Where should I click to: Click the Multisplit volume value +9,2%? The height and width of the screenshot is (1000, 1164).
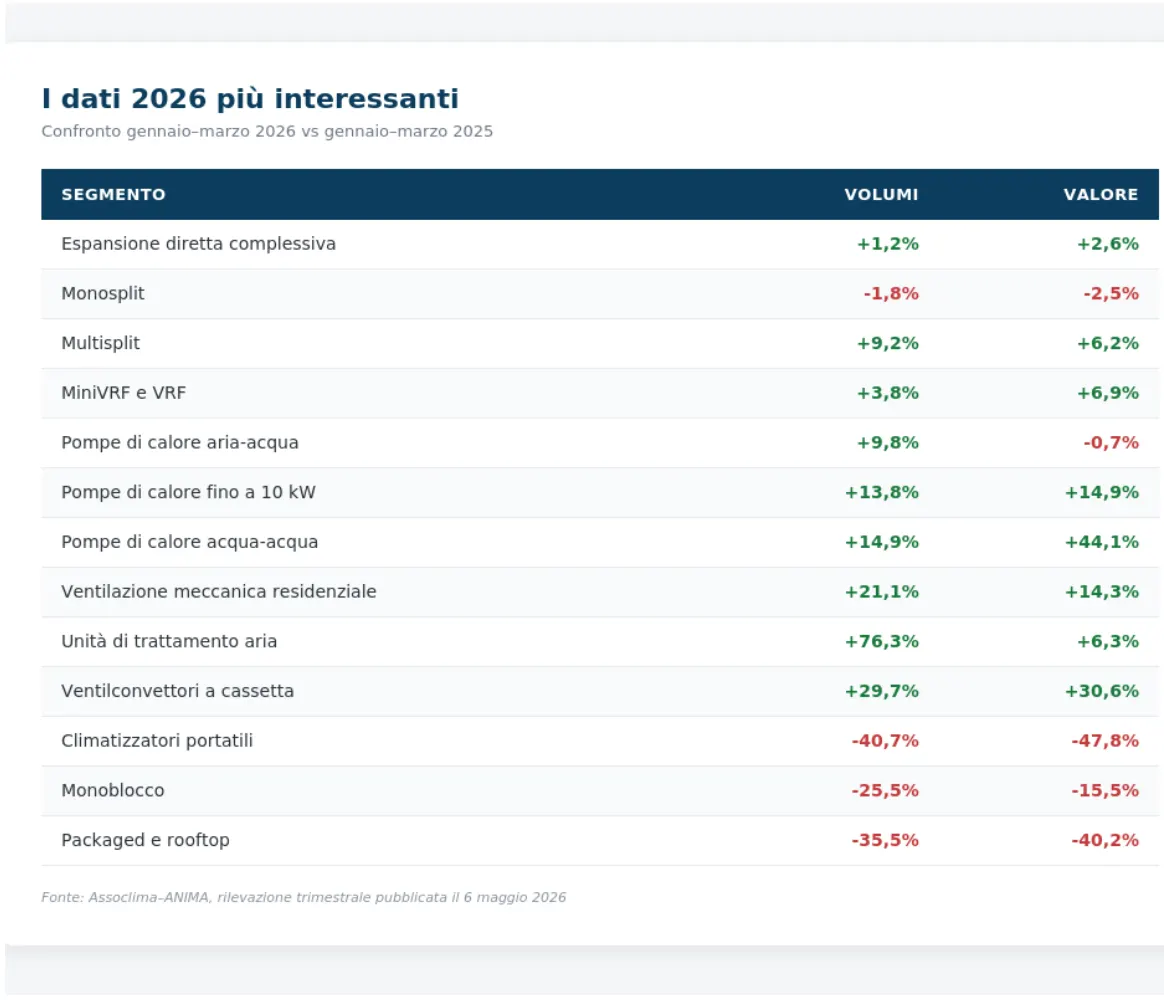tap(888, 344)
